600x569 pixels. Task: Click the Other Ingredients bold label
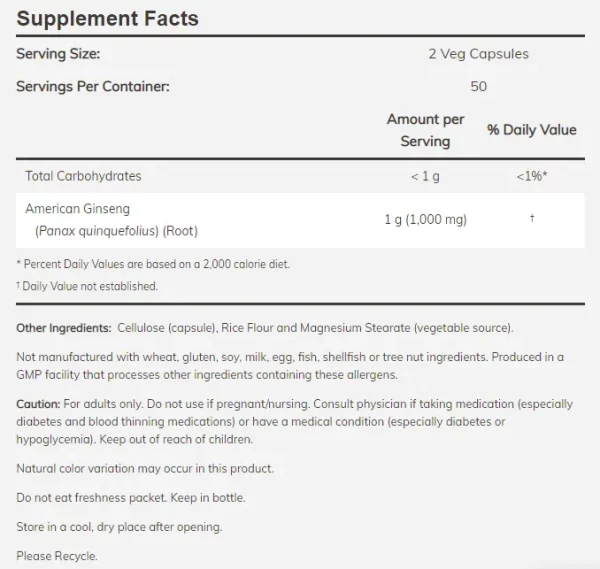(x=64, y=328)
